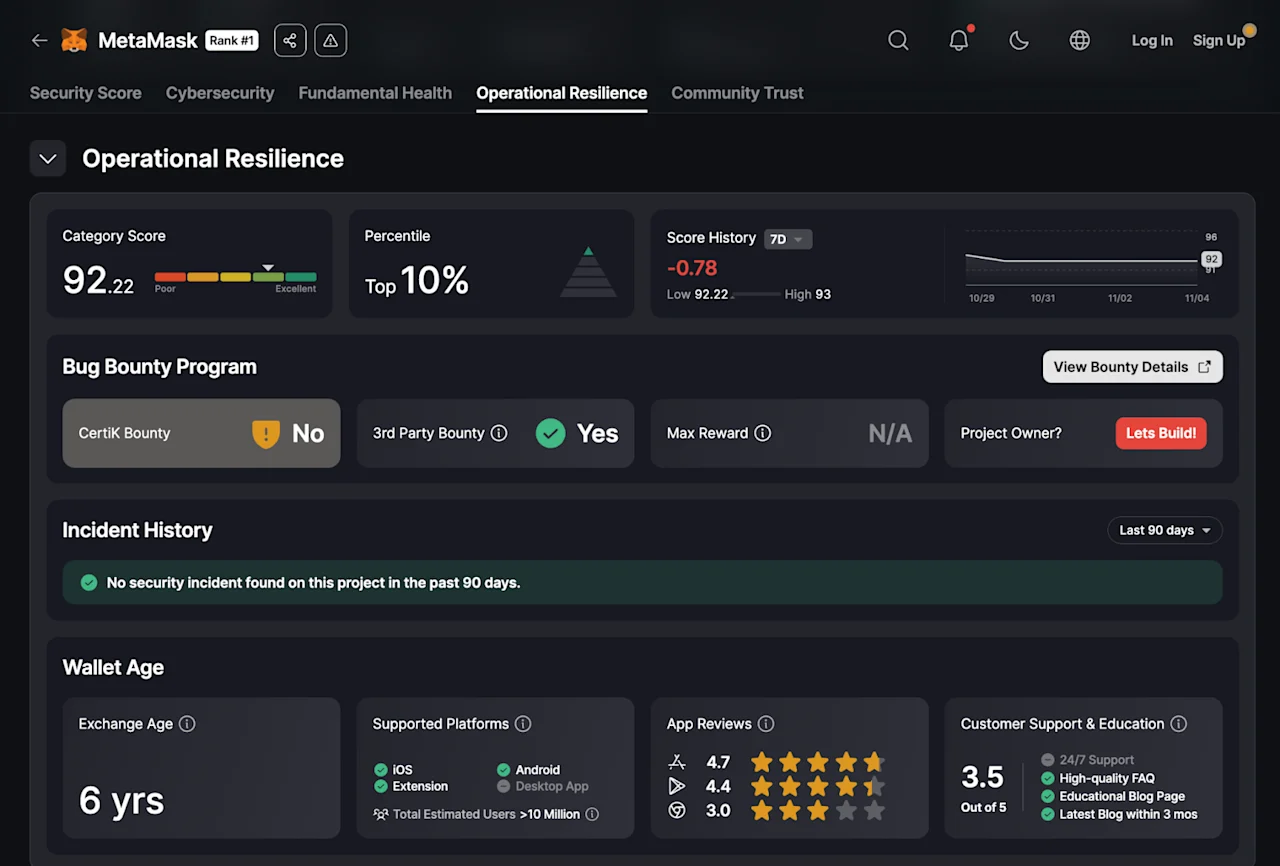Screen dimensions: 1280x866
Task: Click the green check beside 3rd Party Bounty
Action: [550, 433]
